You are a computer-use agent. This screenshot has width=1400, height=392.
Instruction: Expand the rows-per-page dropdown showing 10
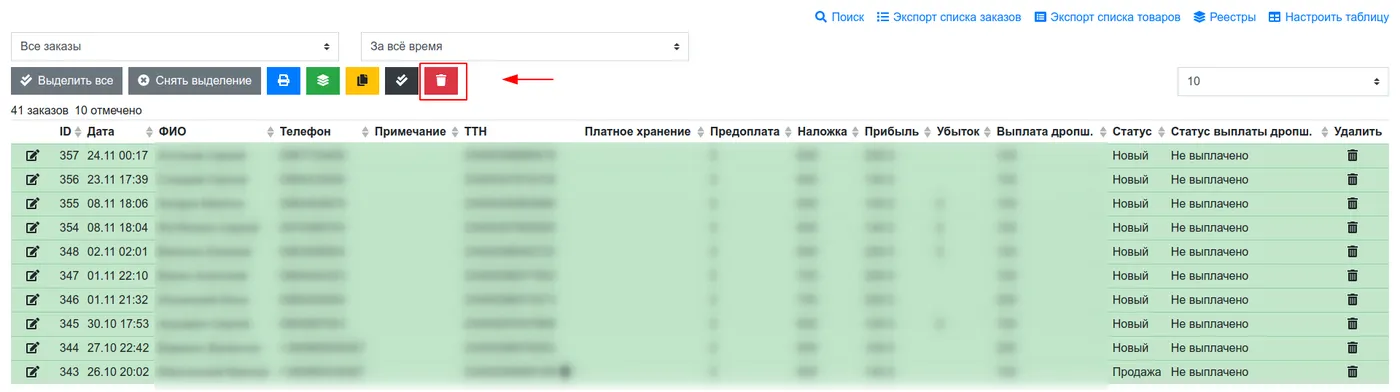[x=1283, y=82]
